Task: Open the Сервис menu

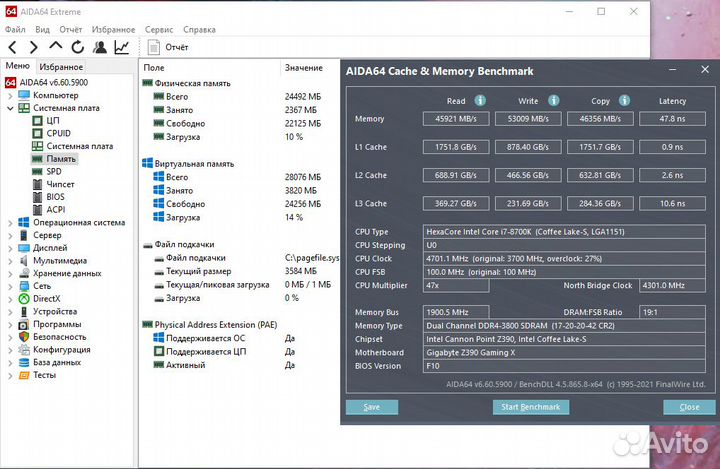Action: pos(159,29)
